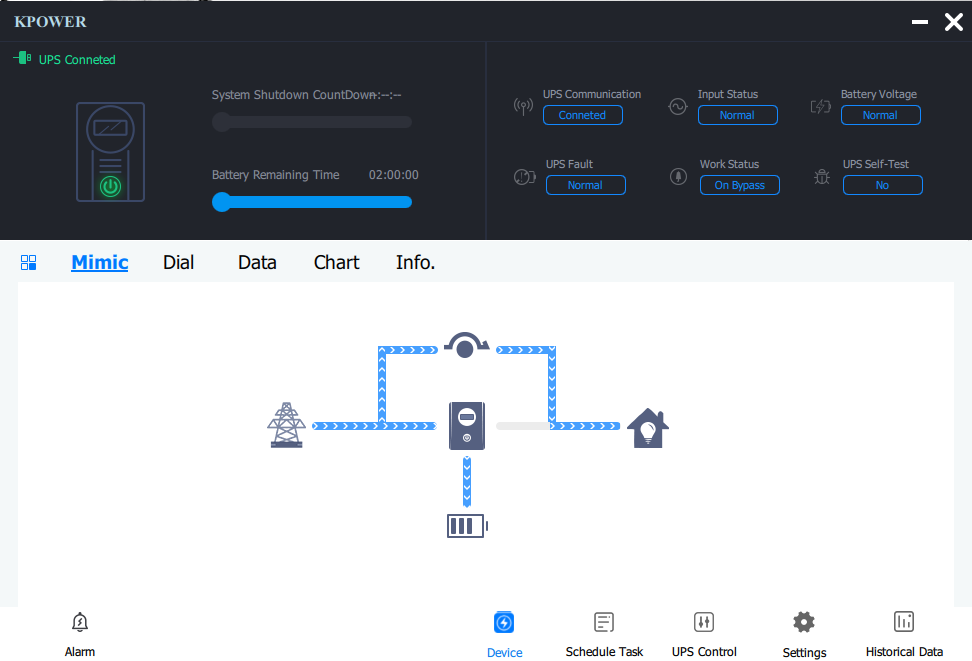Click the battery icon in mimic diagram
The image size is (972, 661).
[x=467, y=526]
